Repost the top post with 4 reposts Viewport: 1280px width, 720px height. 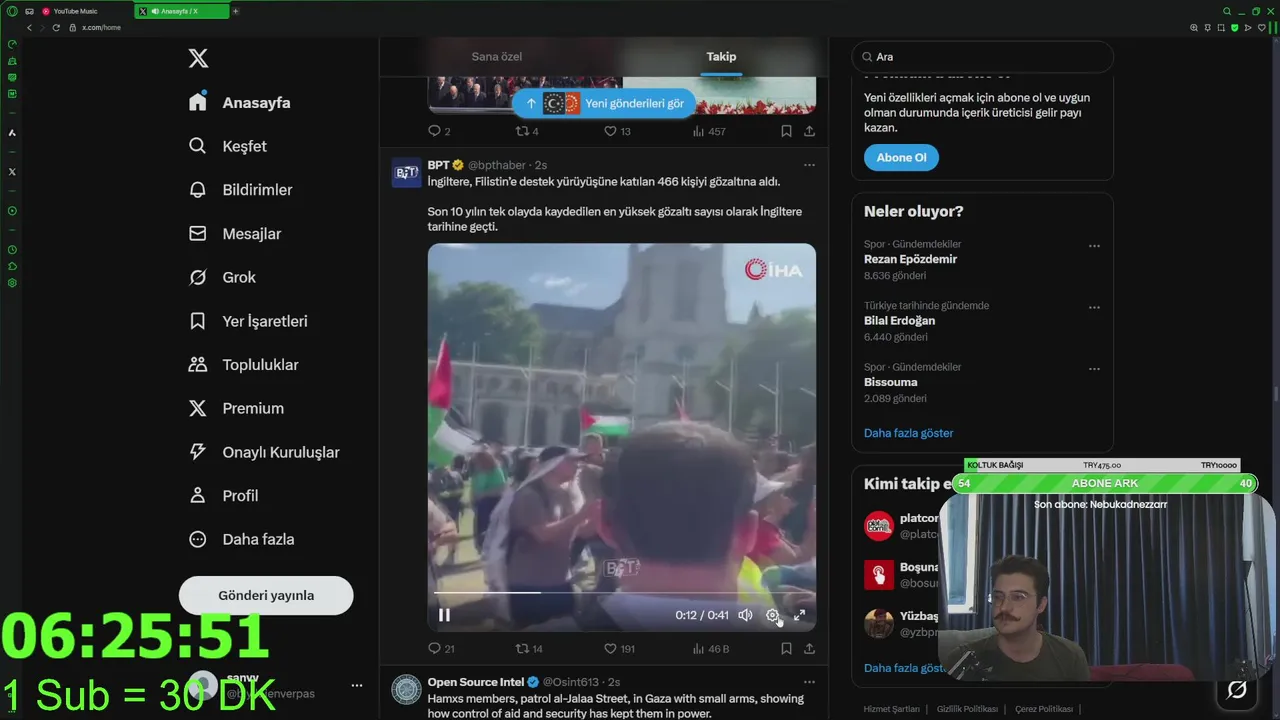[527, 131]
